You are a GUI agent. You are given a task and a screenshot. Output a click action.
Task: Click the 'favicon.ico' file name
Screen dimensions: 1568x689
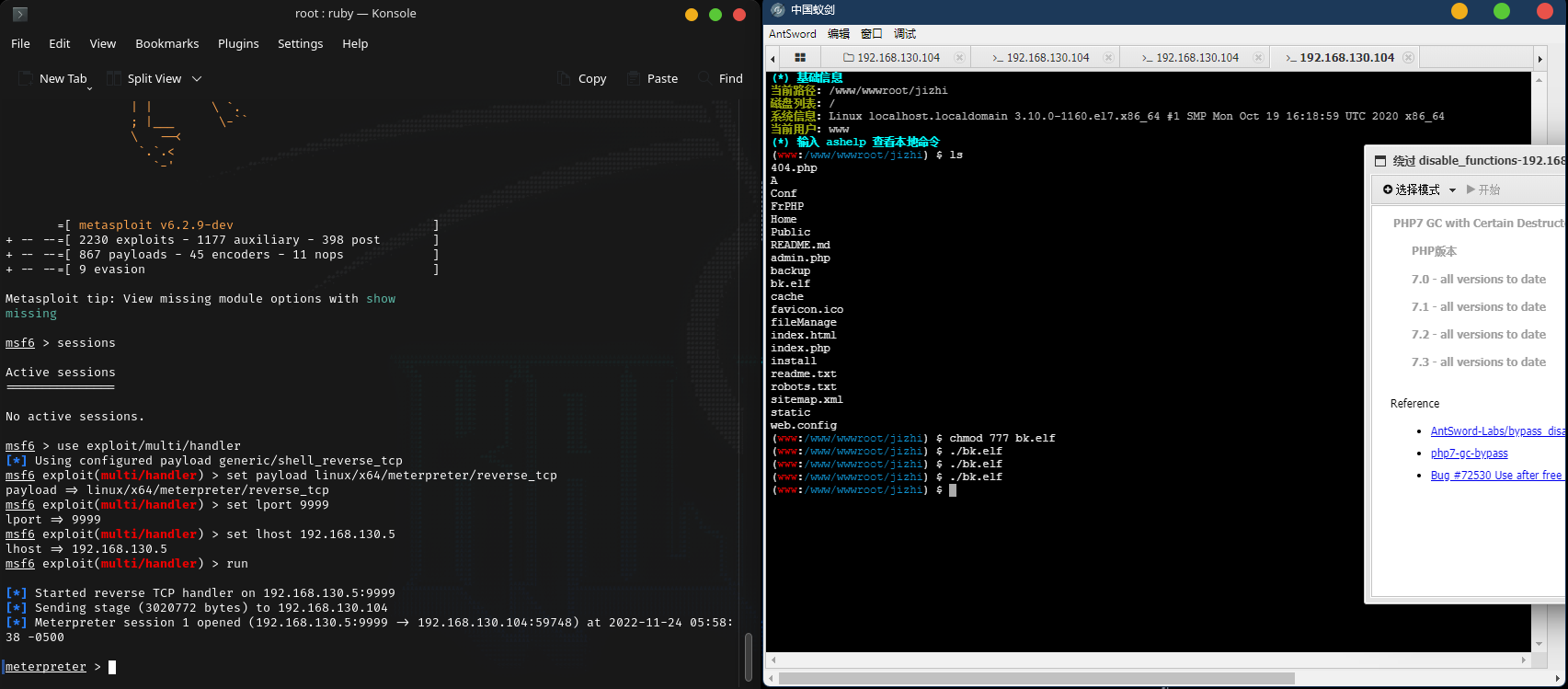[807, 310]
